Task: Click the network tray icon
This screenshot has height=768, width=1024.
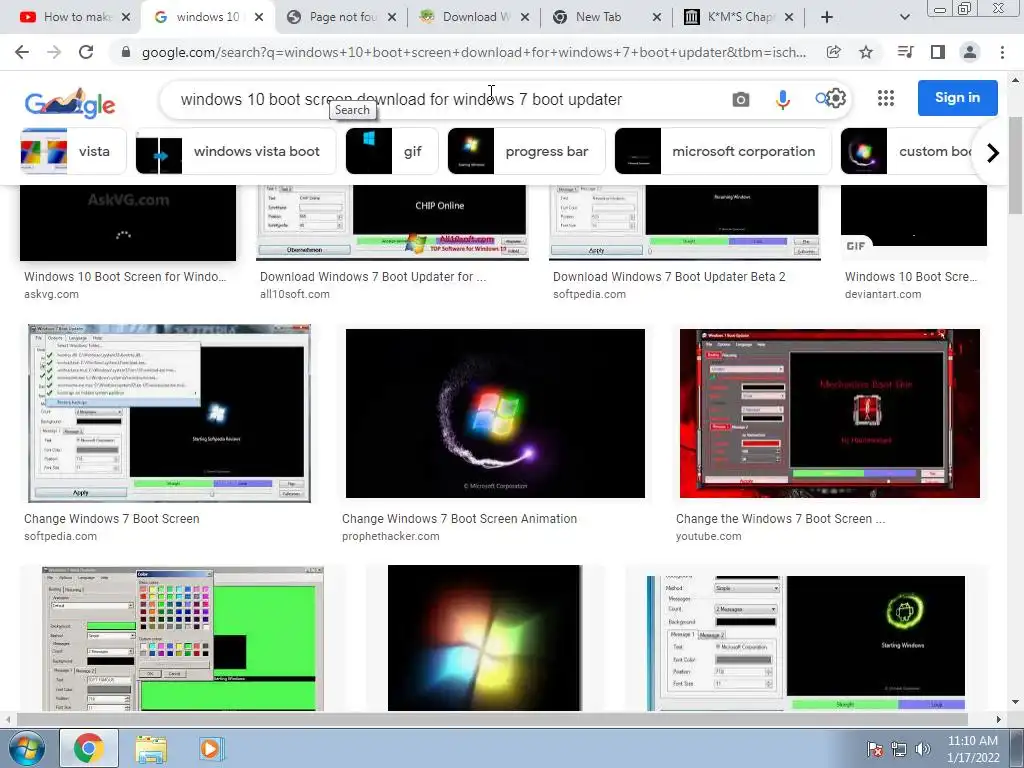Action: (x=899, y=749)
